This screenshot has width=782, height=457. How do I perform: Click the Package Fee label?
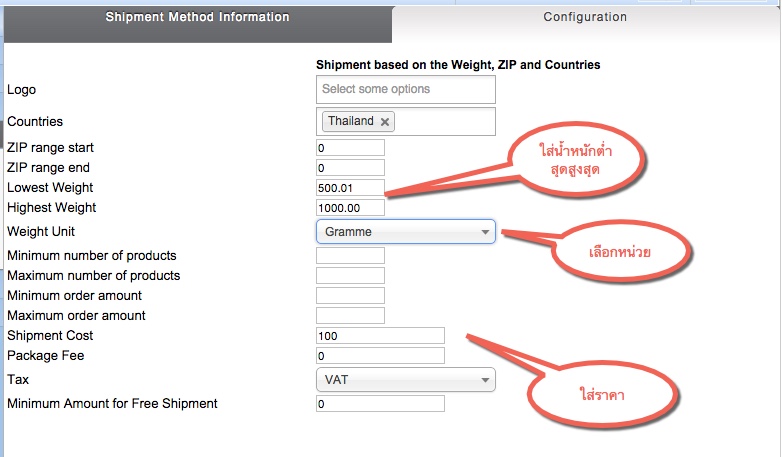[x=45, y=355]
